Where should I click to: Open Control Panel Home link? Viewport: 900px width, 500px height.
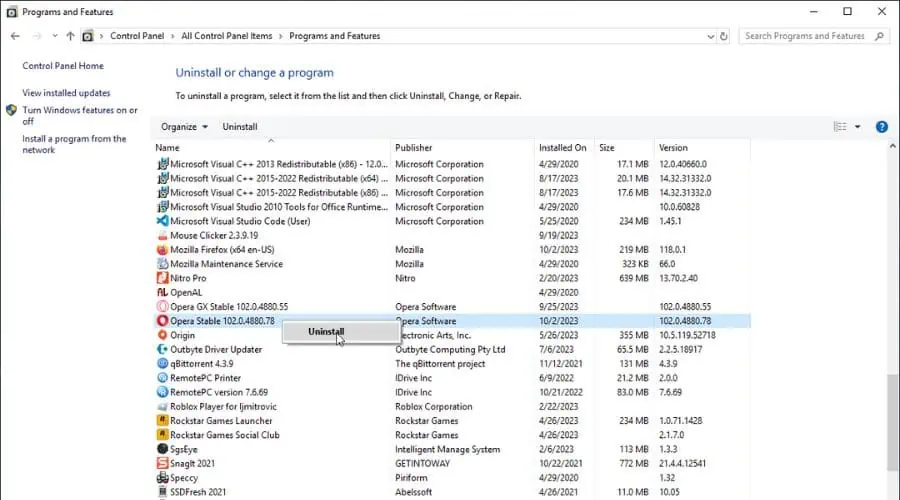point(63,66)
